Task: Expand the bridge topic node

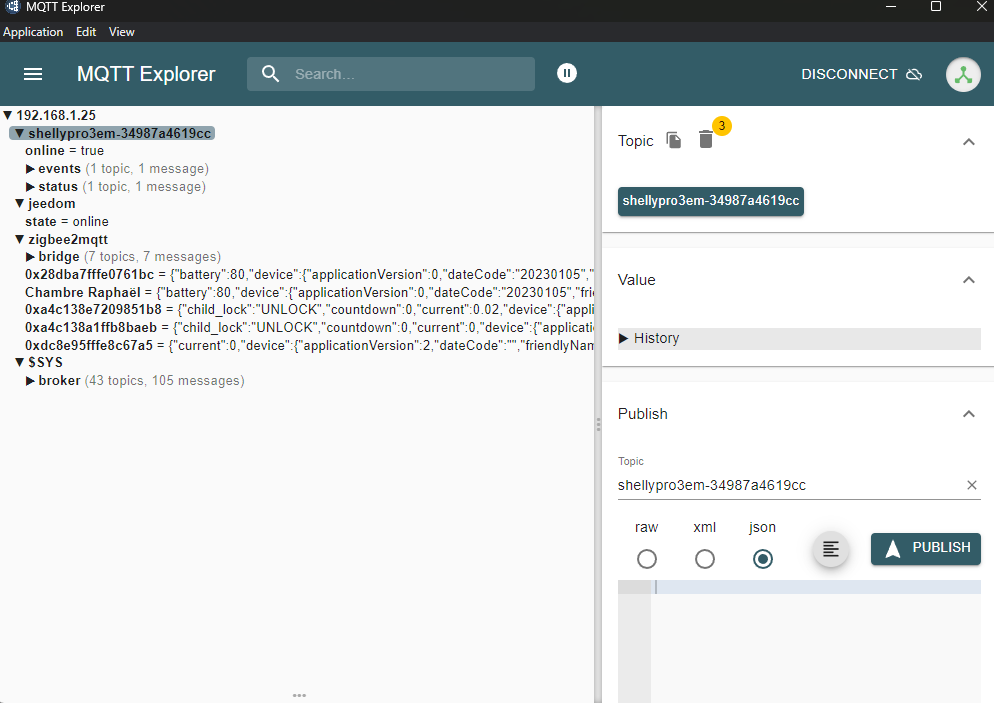Action: (30, 257)
